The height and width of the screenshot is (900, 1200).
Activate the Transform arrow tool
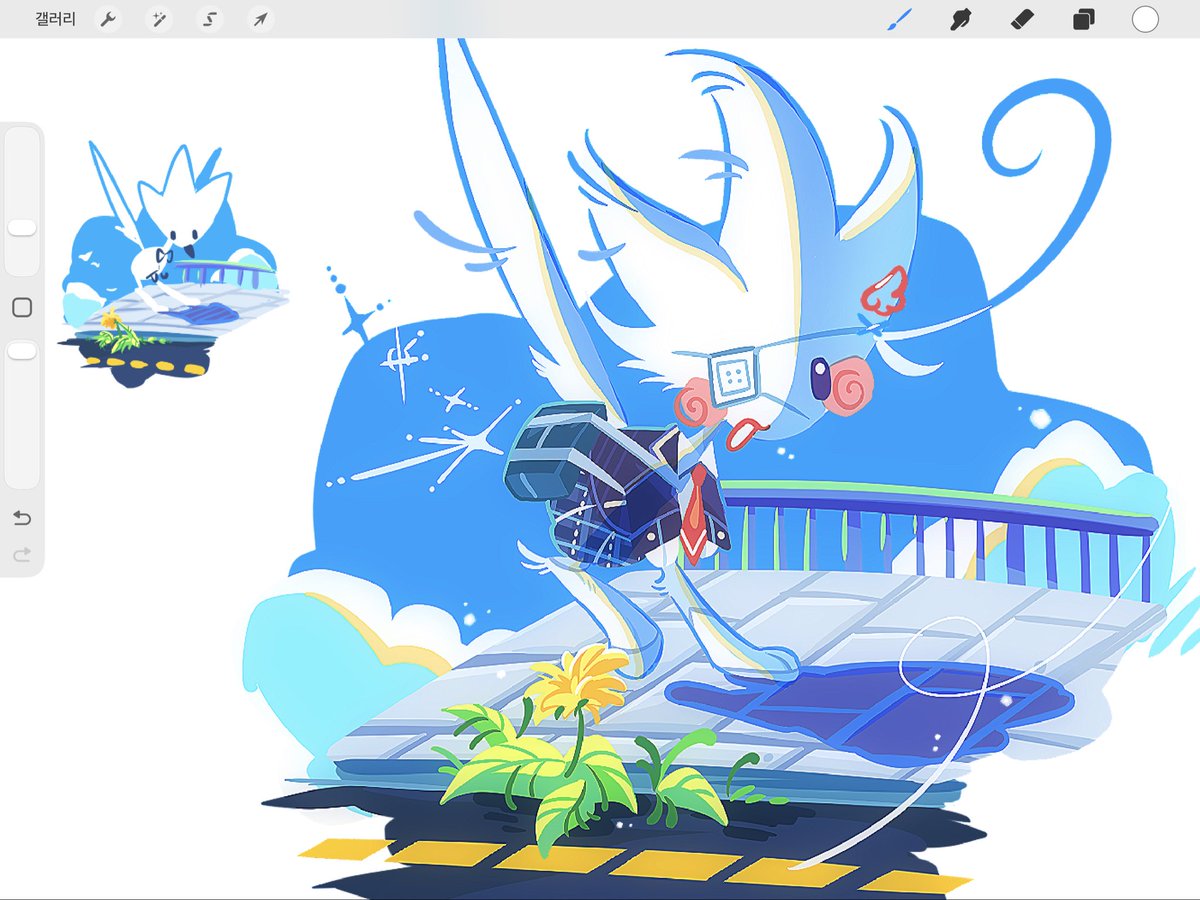point(259,19)
